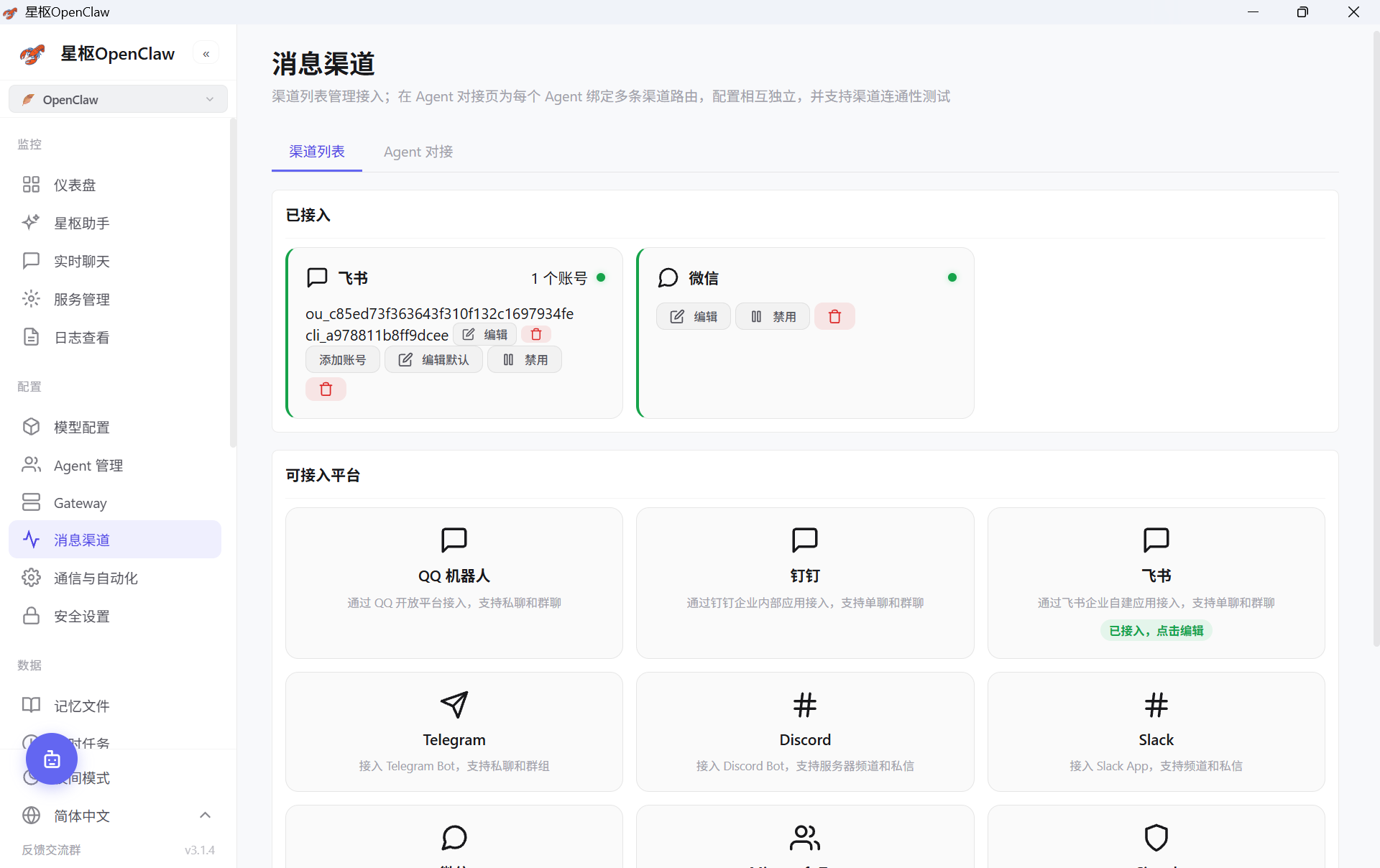Open 仪表盘 dashboard in sidebar

(x=115, y=185)
